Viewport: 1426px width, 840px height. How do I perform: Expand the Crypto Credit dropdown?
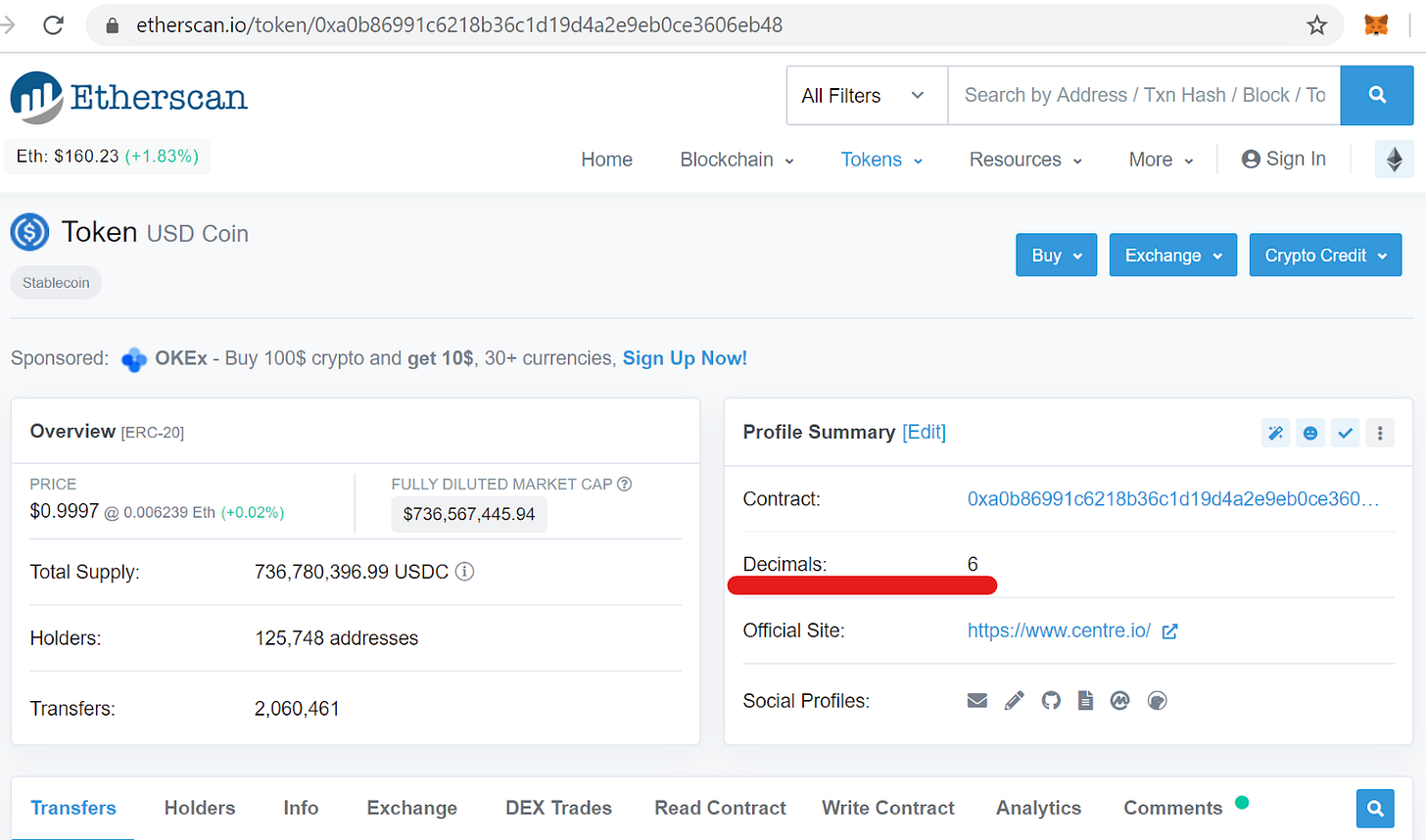[x=1325, y=255]
